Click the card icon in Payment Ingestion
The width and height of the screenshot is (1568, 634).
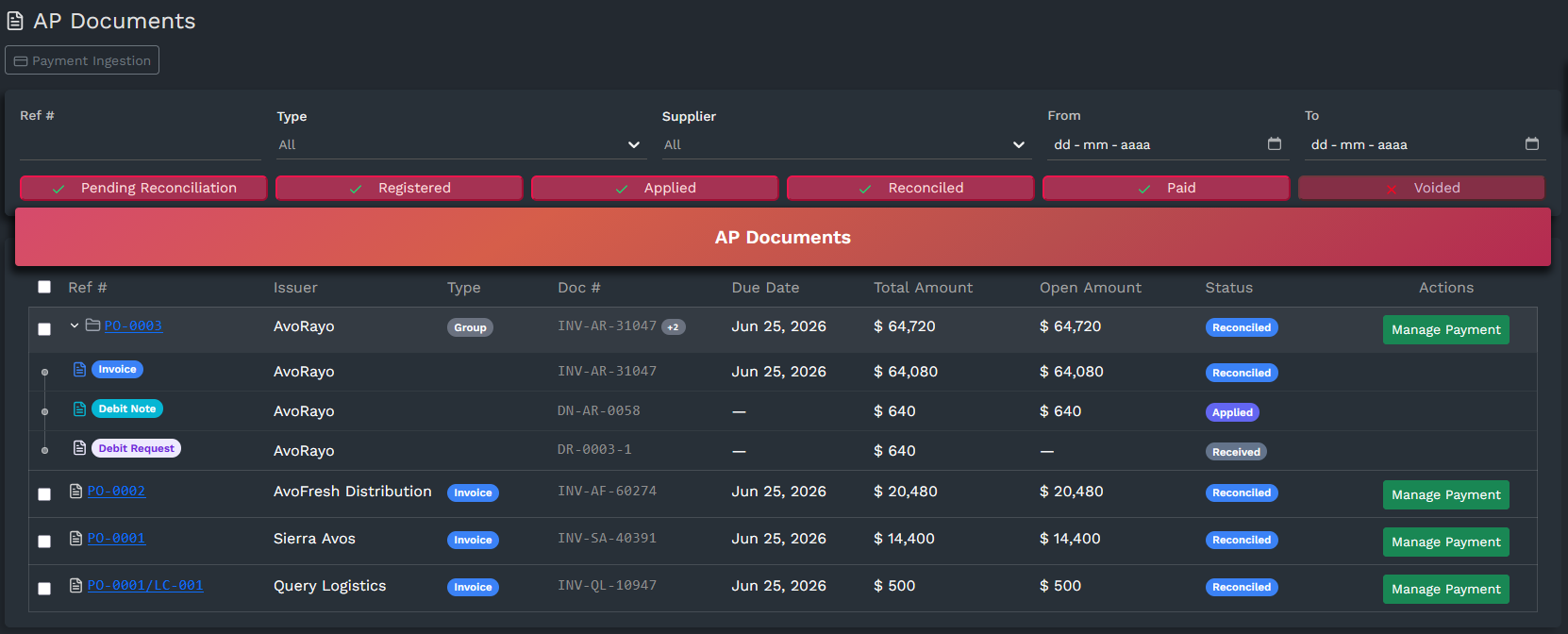tap(21, 61)
